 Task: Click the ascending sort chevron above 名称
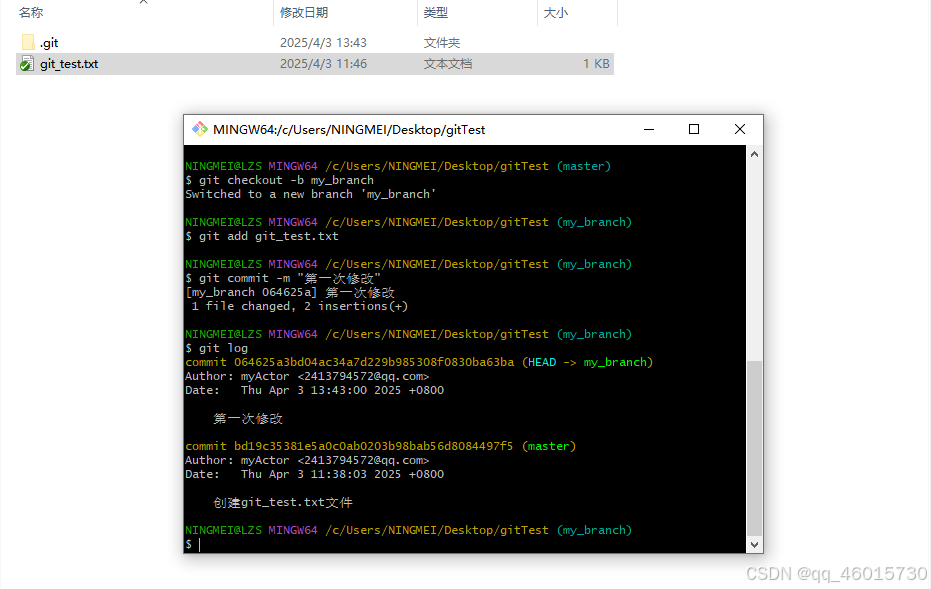coord(142,4)
